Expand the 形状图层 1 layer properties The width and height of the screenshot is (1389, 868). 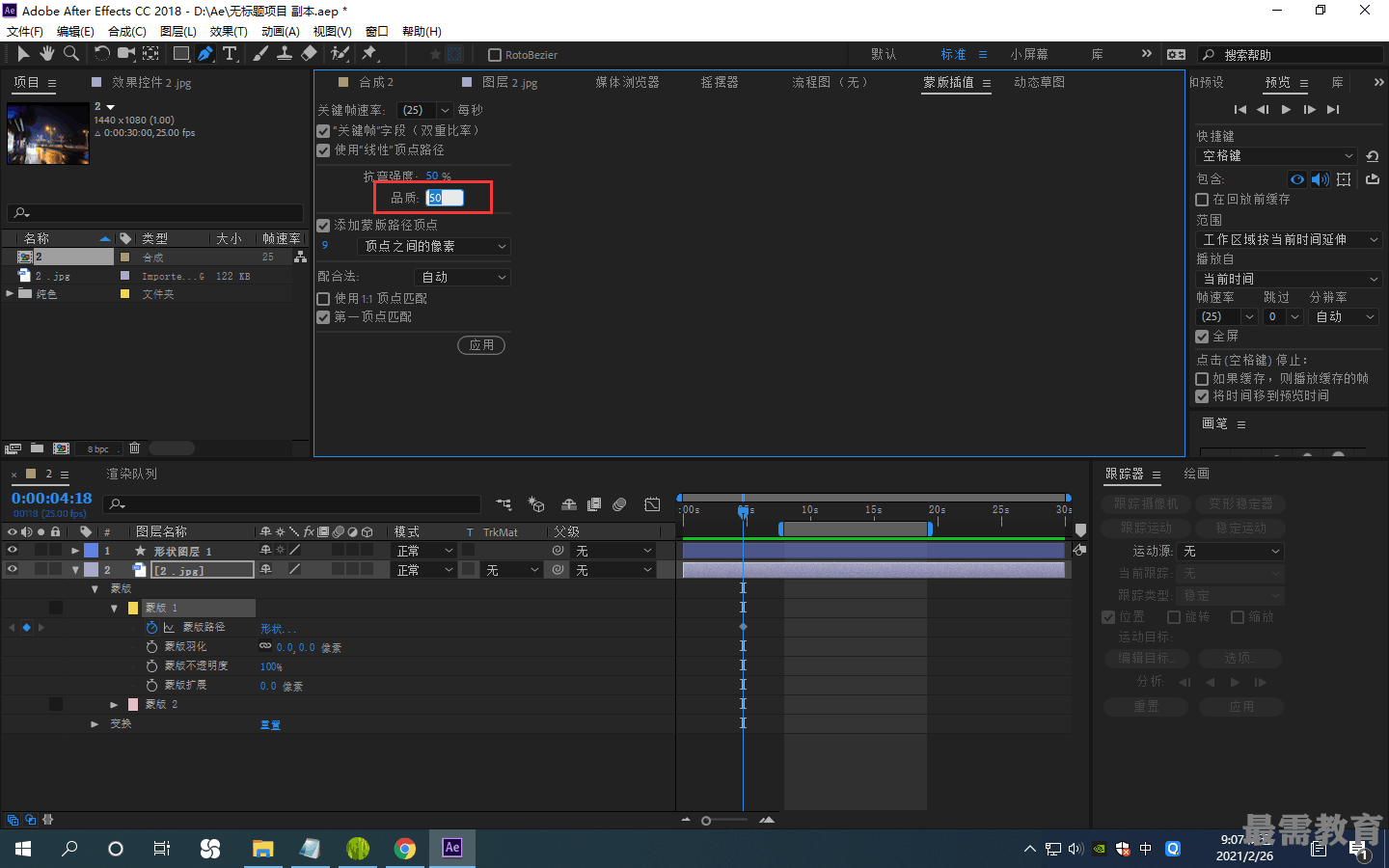(75, 551)
